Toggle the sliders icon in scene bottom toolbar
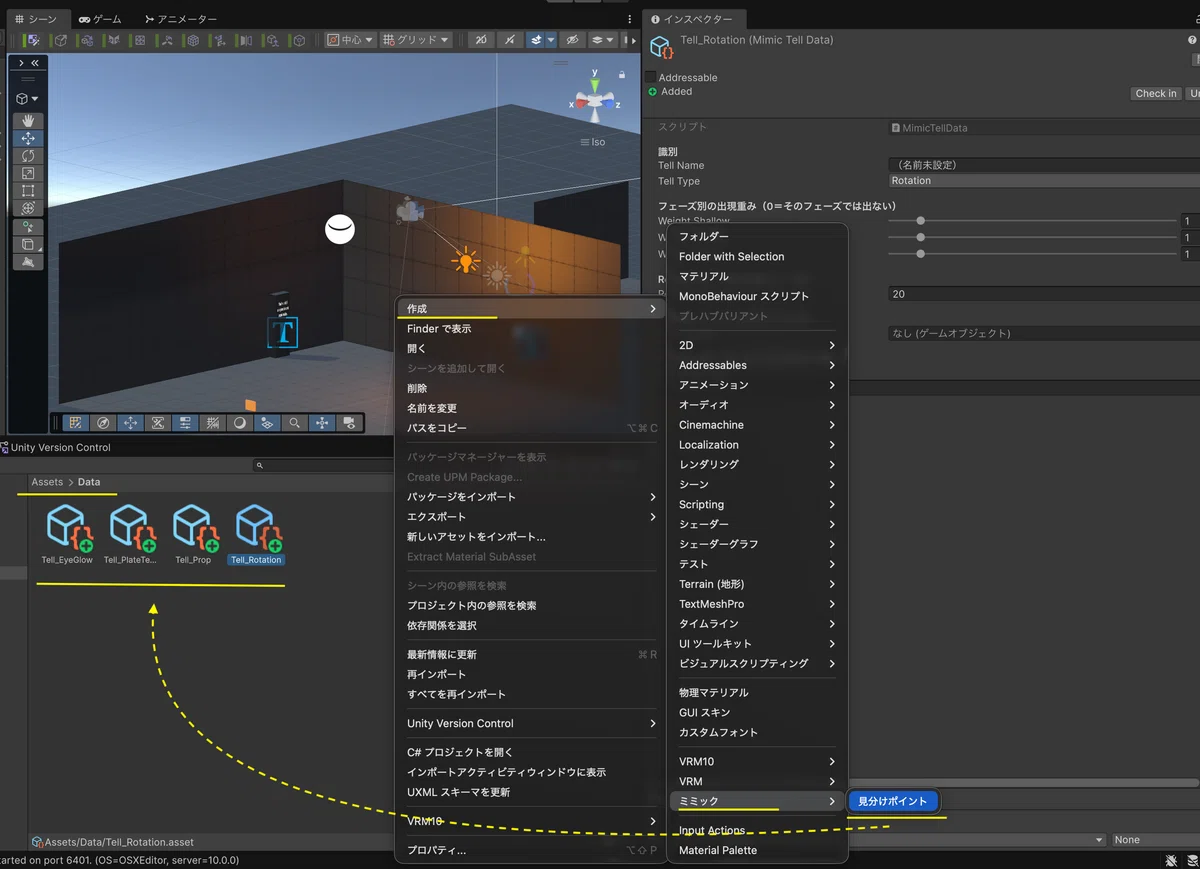This screenshot has height=869, width=1200. pyautogui.click(x=185, y=423)
